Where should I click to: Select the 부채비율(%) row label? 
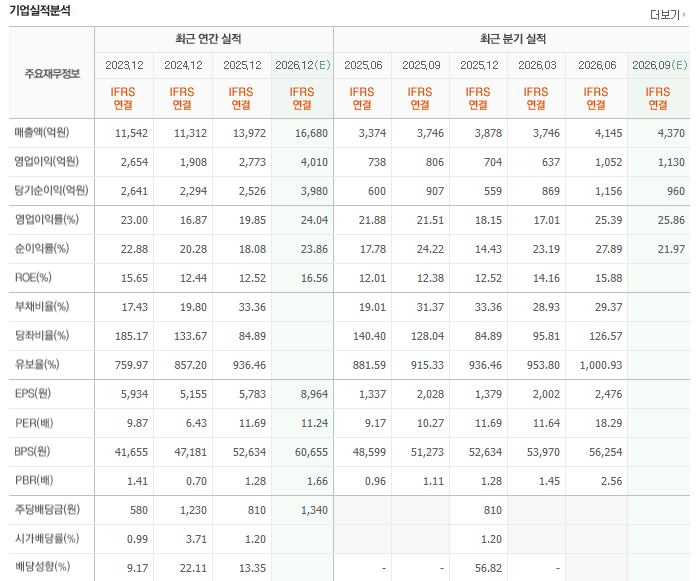(42, 306)
